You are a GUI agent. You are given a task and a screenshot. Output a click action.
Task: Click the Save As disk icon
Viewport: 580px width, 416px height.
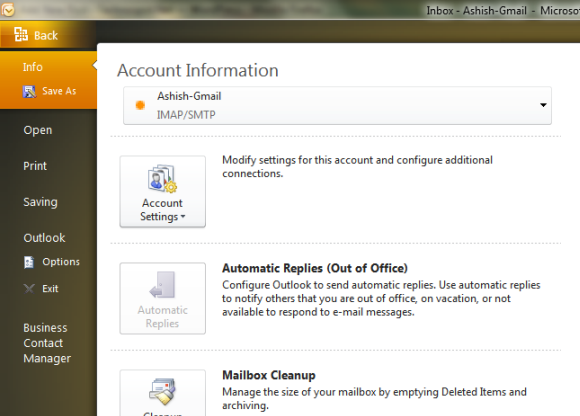29,91
